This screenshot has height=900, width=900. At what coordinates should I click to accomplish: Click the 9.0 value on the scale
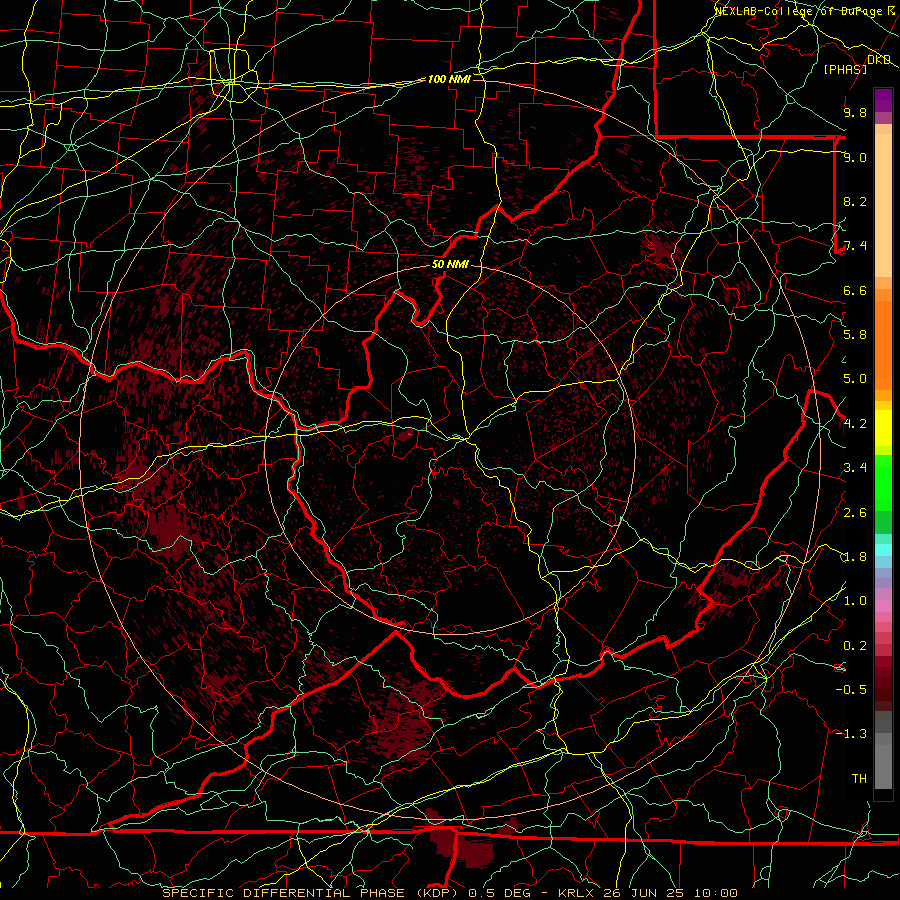855,157
